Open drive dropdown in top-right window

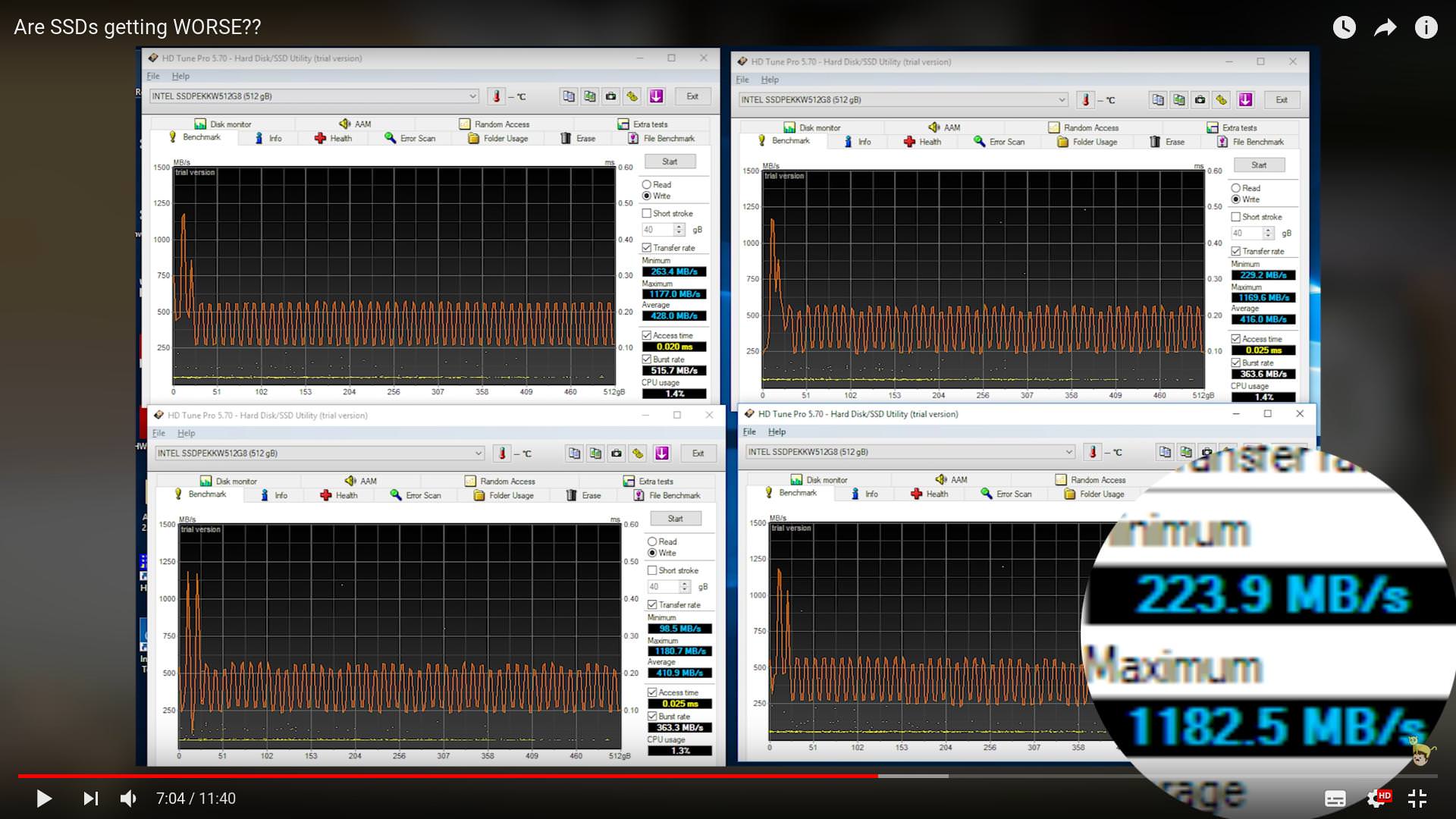pyautogui.click(x=904, y=99)
